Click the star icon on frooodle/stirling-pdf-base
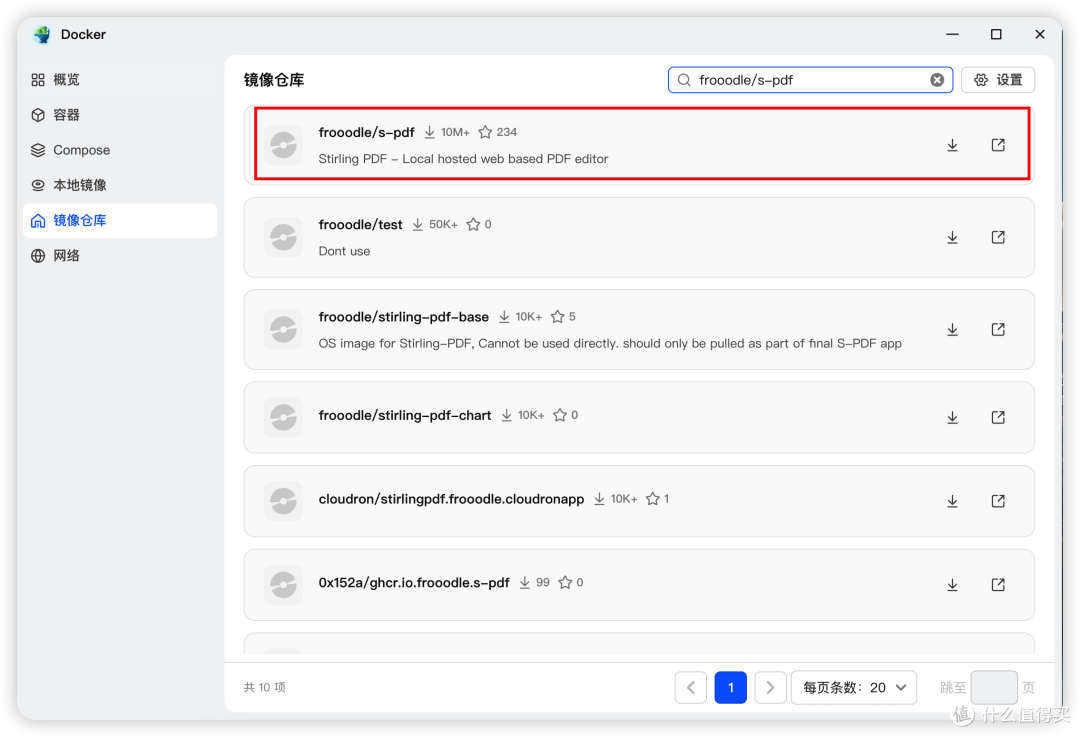This screenshot has height=737, width=1080. [557, 317]
